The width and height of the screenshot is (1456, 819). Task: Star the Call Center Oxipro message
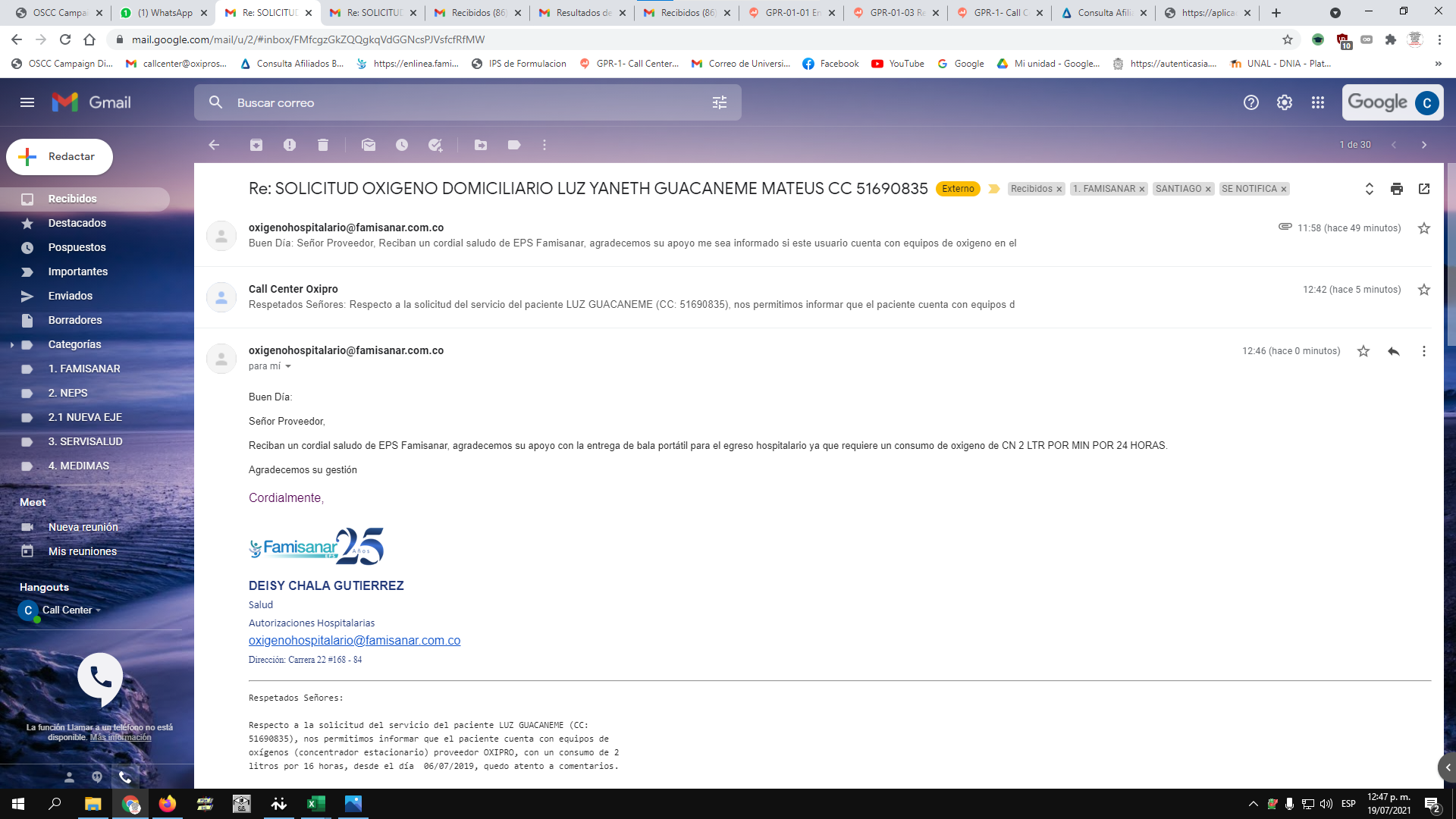1424,290
